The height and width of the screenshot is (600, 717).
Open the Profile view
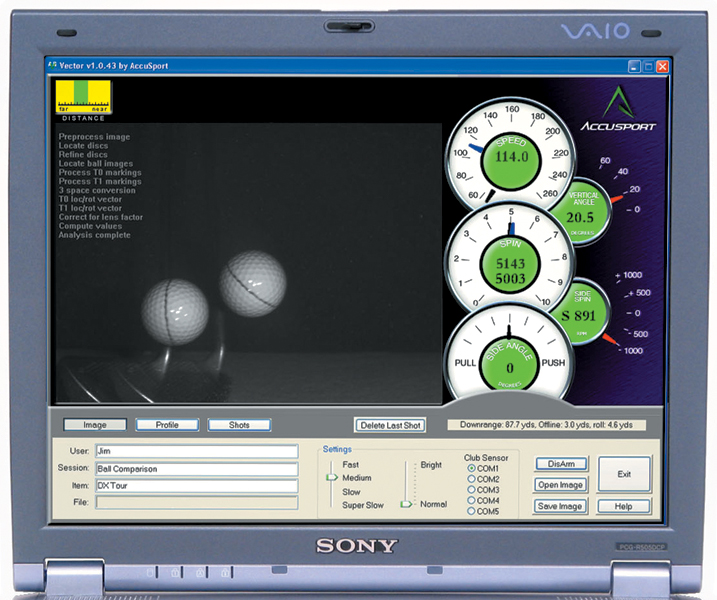click(167, 425)
